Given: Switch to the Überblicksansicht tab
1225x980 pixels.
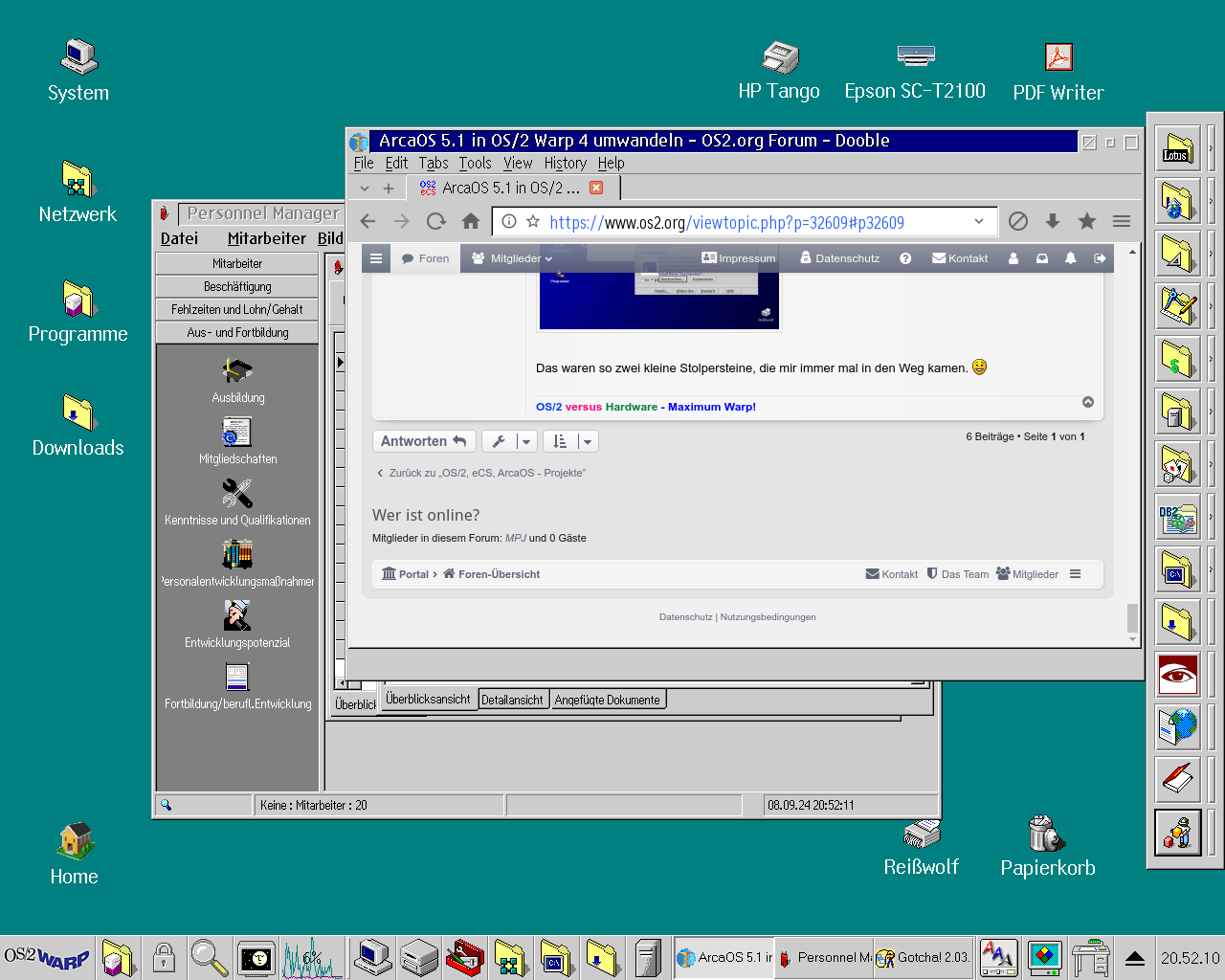Looking at the screenshot, I should point(428,700).
